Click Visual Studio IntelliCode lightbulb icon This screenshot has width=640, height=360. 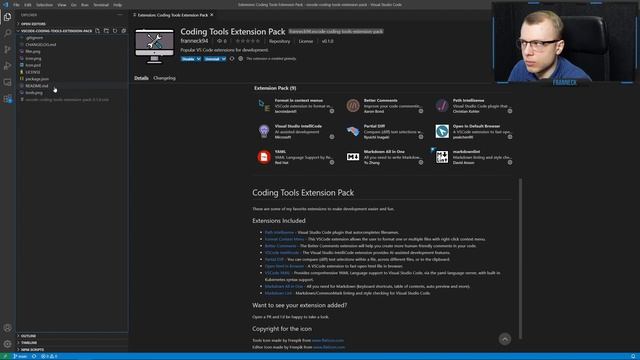coord(264,131)
